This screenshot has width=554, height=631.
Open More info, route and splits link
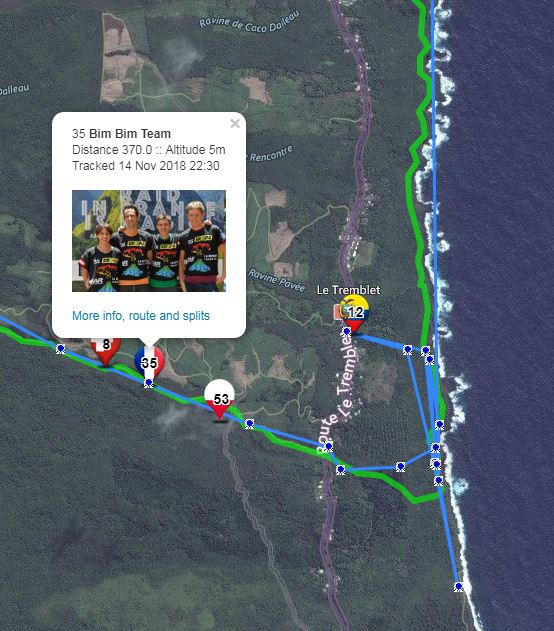pos(141,316)
